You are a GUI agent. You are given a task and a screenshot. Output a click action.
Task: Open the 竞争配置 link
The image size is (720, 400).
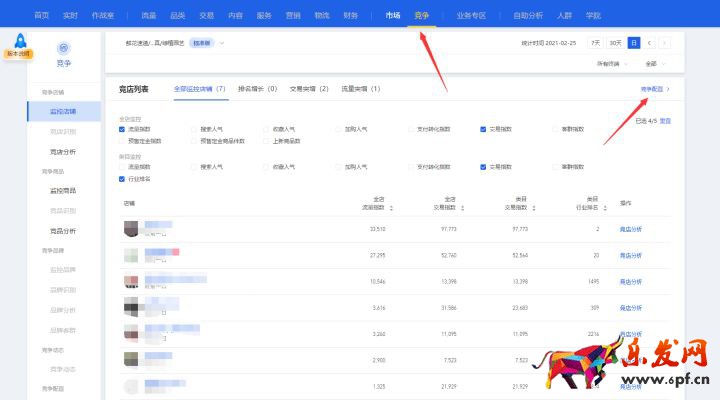pyautogui.click(x=654, y=89)
